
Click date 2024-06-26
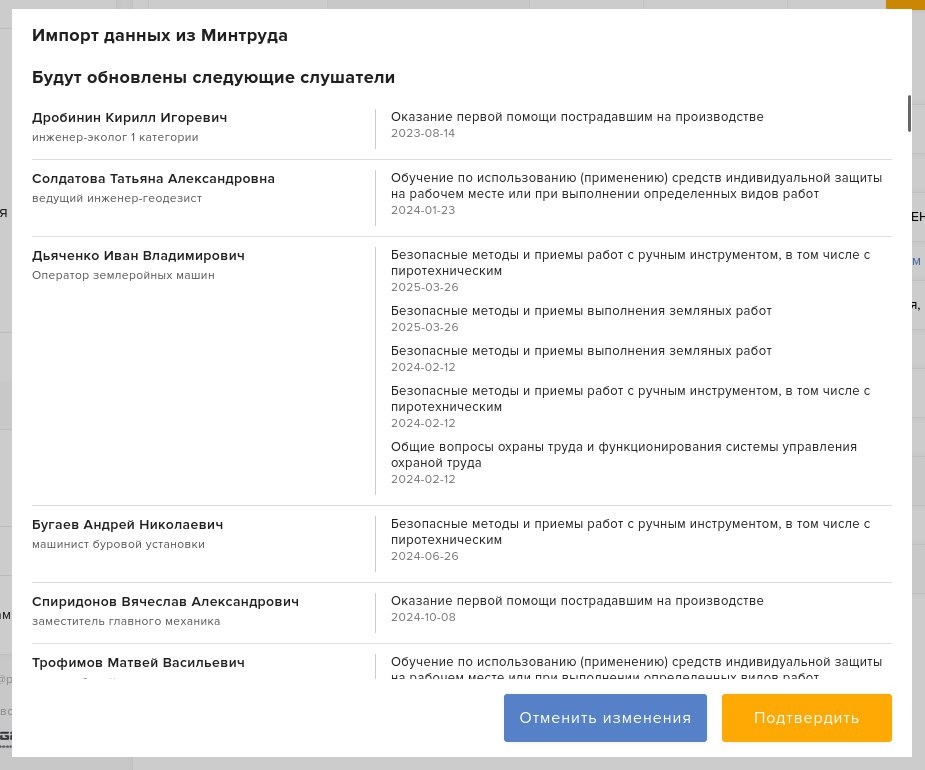tap(425, 556)
